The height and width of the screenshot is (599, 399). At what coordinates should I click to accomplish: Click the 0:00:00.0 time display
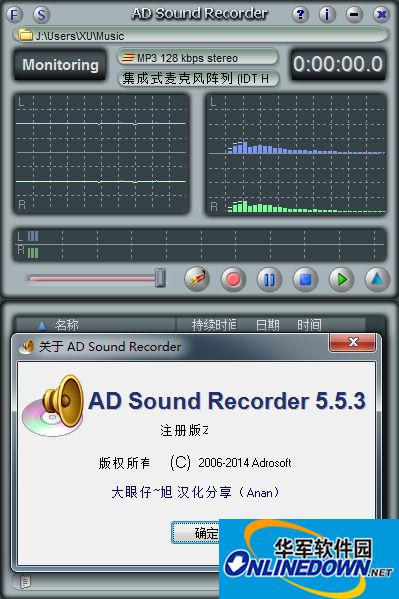[338, 64]
